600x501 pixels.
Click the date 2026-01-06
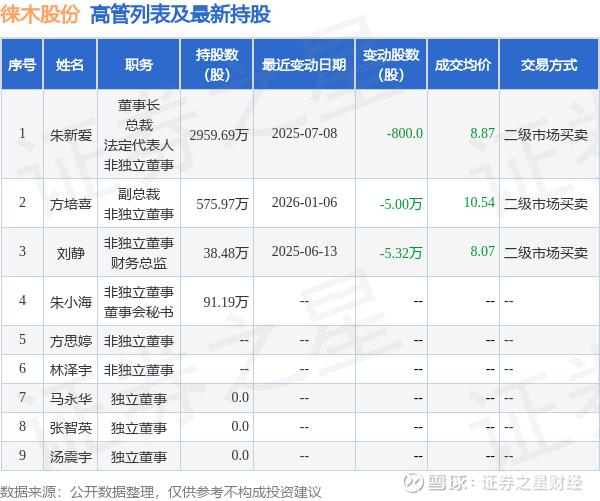click(305, 202)
